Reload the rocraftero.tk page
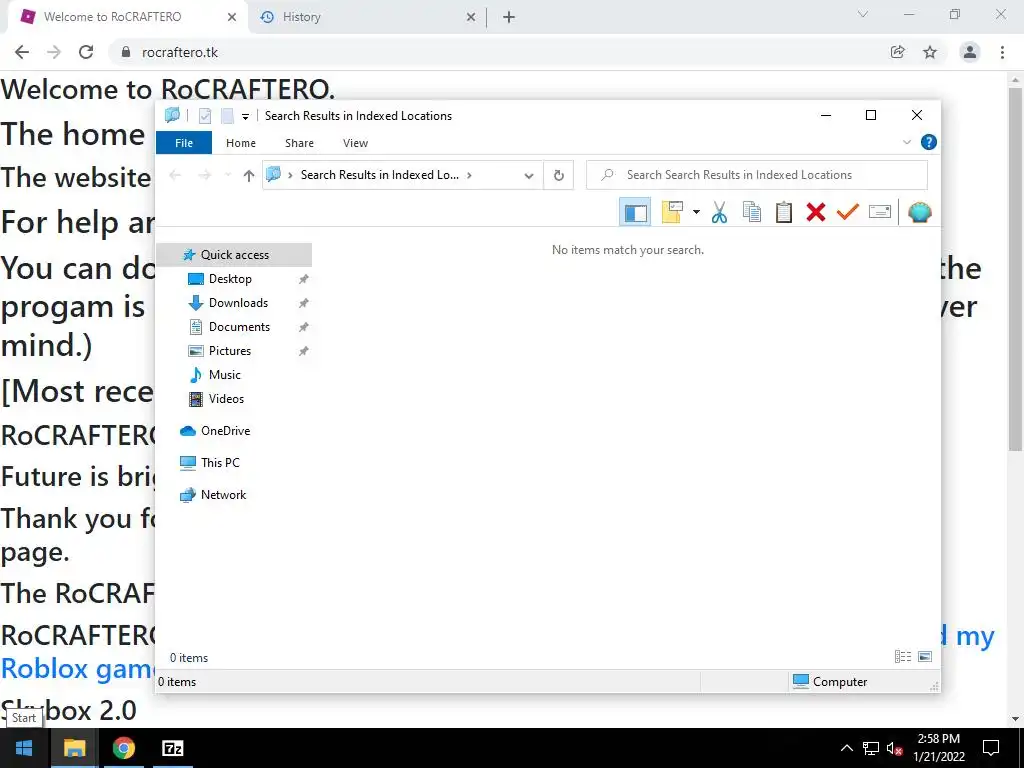The width and height of the screenshot is (1024, 768). click(86, 52)
